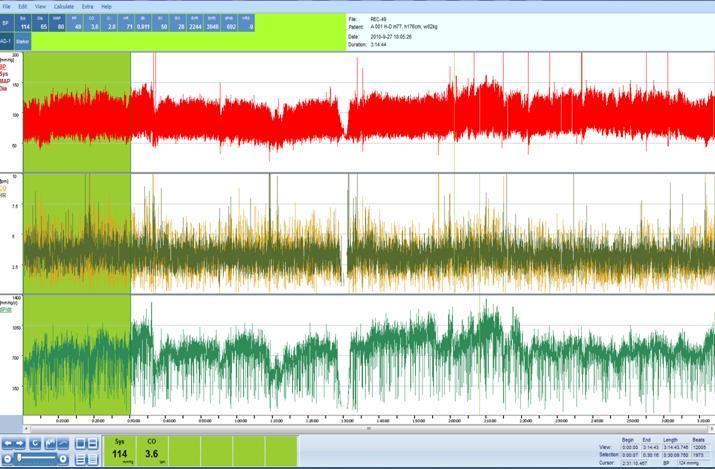
Task: Click the scroll right arrow button
Action: (20, 443)
